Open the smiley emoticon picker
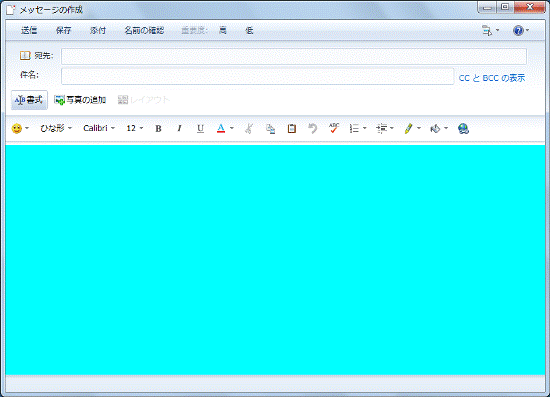 tap(16, 128)
